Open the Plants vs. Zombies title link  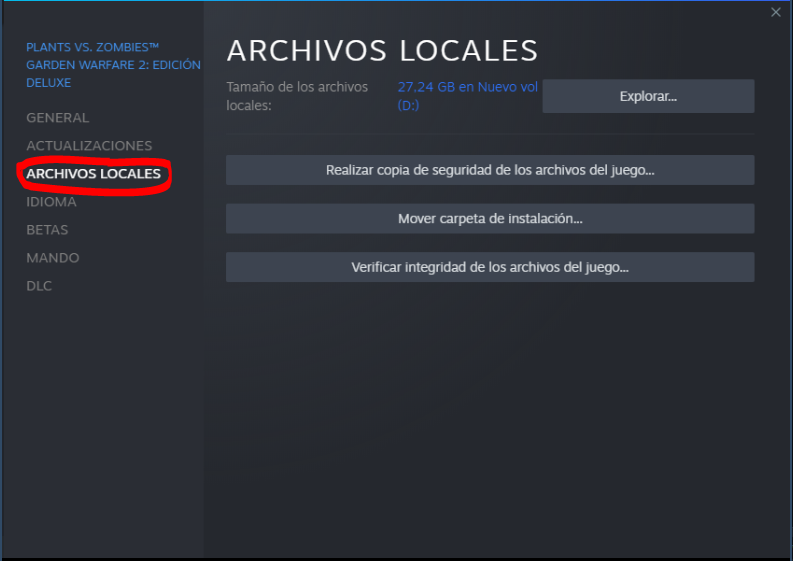pyautogui.click(x=113, y=65)
